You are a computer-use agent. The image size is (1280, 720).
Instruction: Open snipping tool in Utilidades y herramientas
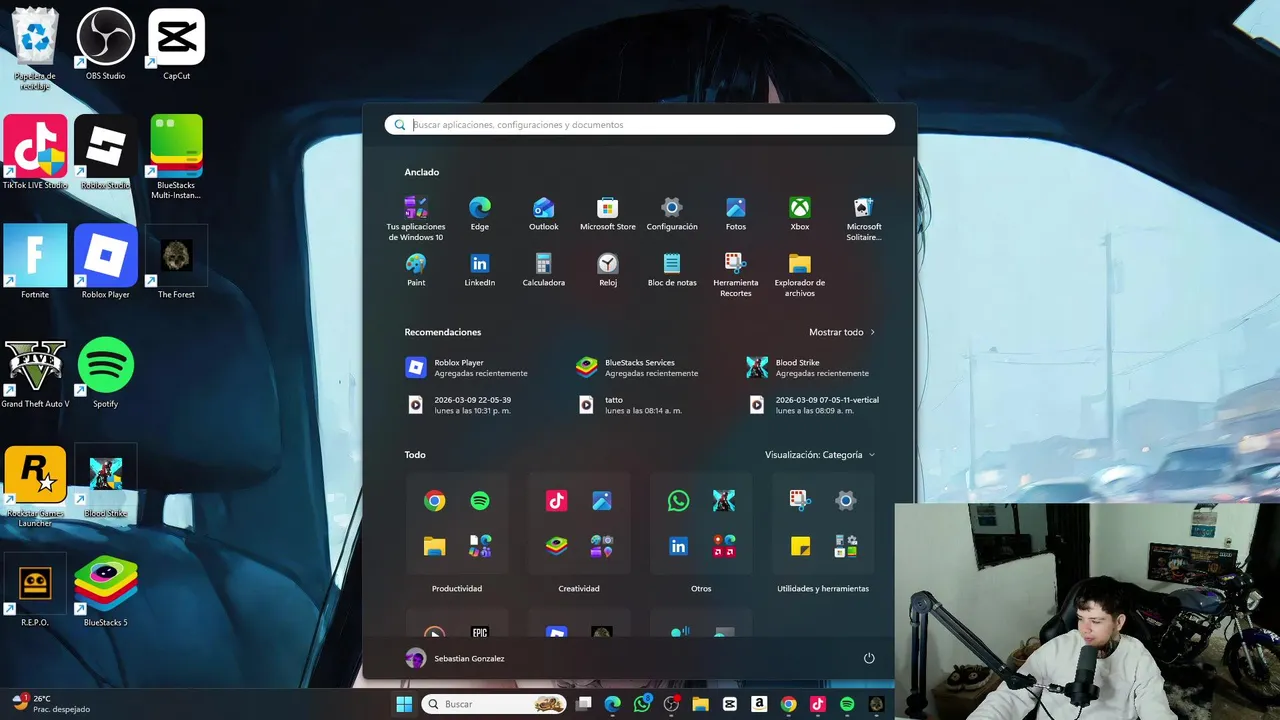pyautogui.click(x=800, y=501)
